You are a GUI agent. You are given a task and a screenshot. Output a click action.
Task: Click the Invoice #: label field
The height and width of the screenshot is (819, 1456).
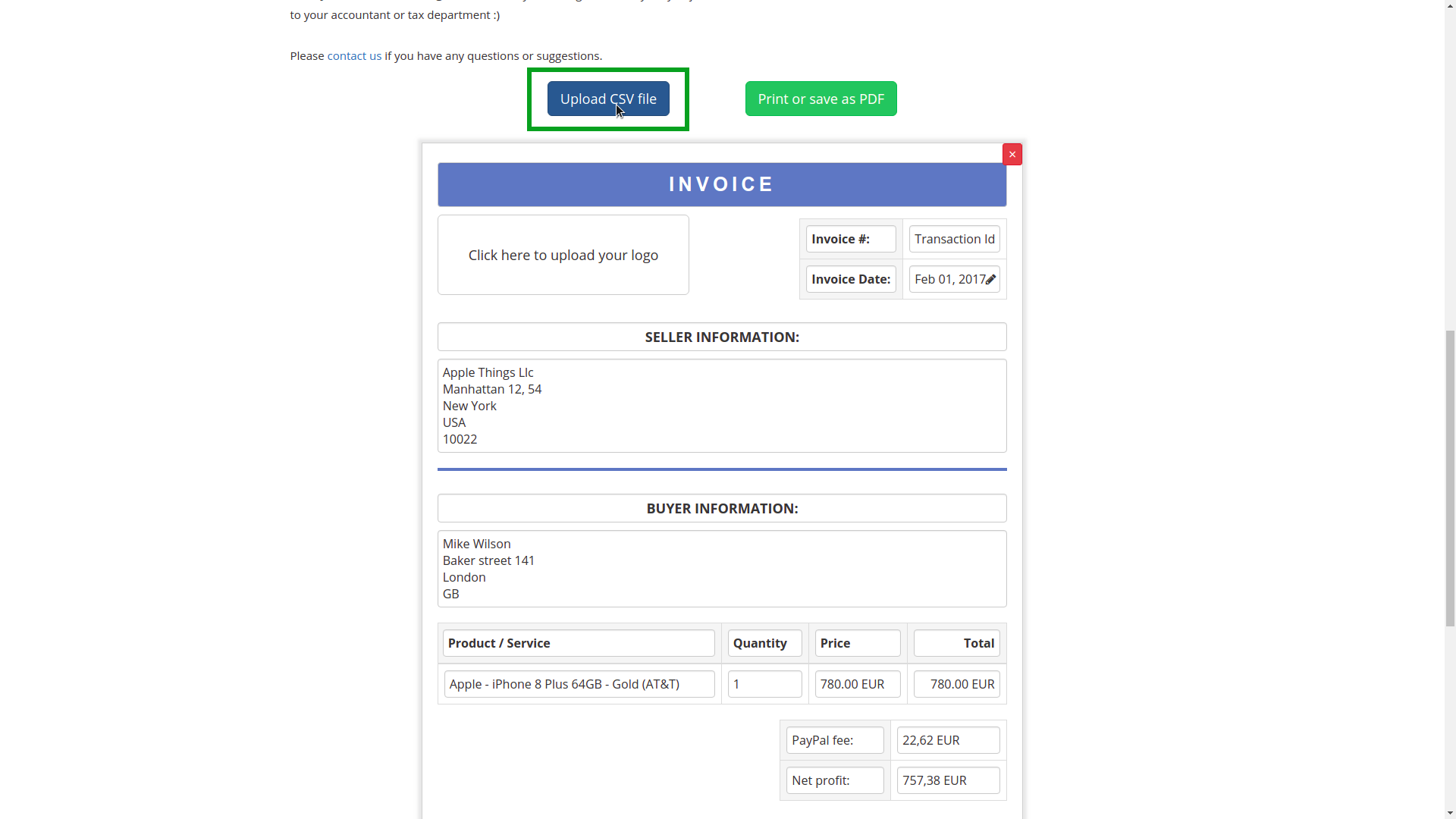[x=850, y=239]
